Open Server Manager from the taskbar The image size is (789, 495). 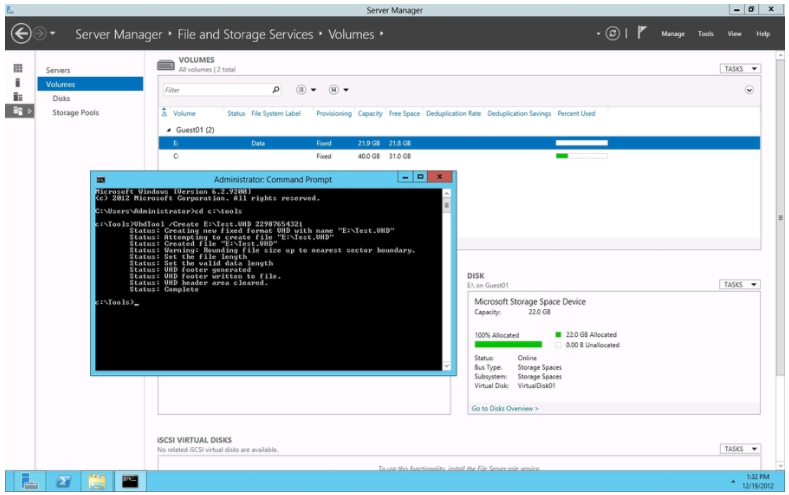30,482
